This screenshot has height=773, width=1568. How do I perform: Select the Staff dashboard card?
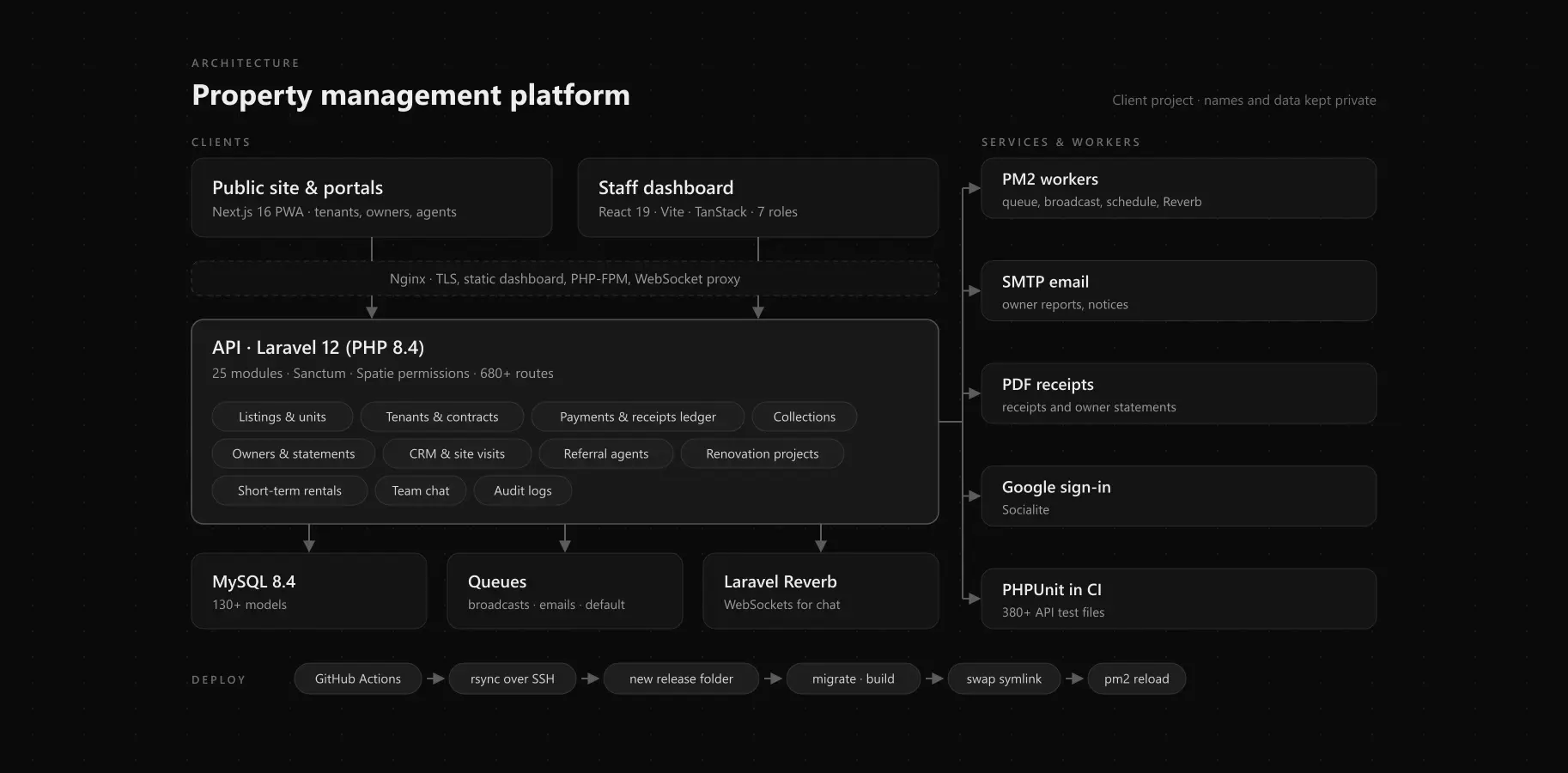(x=757, y=198)
